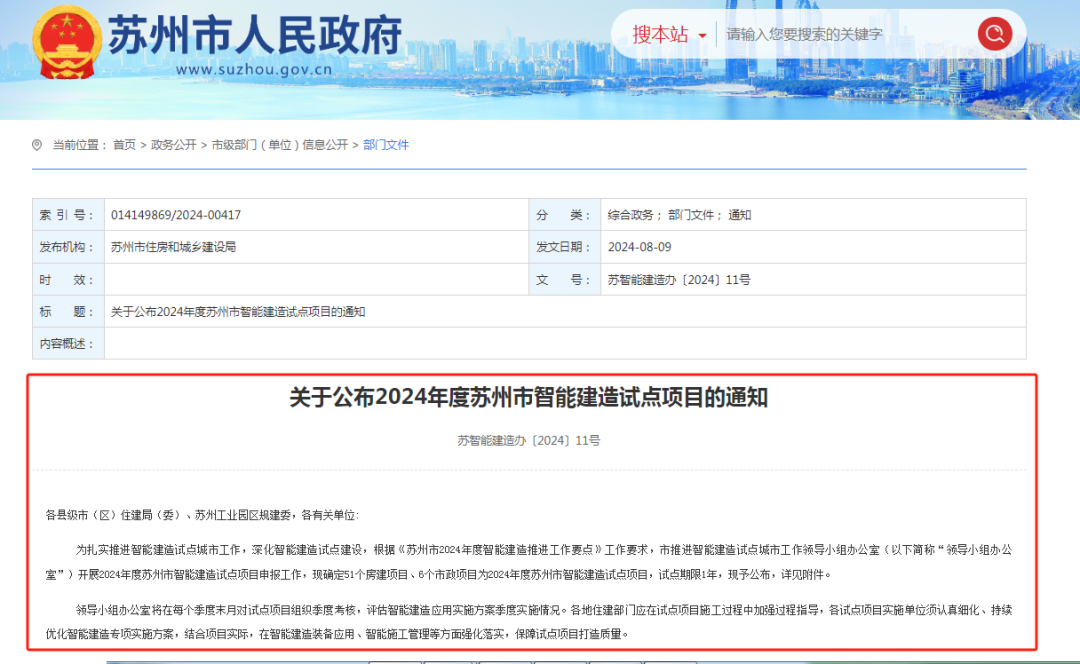Click the 分类 value 综合政务；部门文件；通知
This screenshot has width=1080, height=664.
click(x=679, y=215)
